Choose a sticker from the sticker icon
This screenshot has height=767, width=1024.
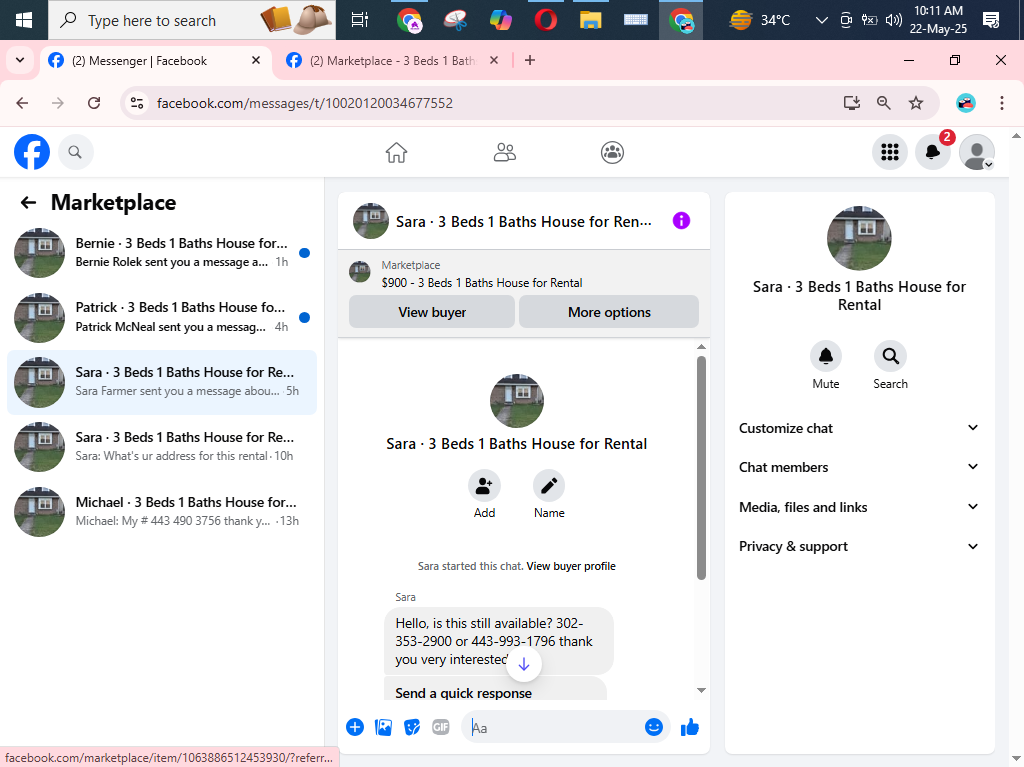point(412,727)
